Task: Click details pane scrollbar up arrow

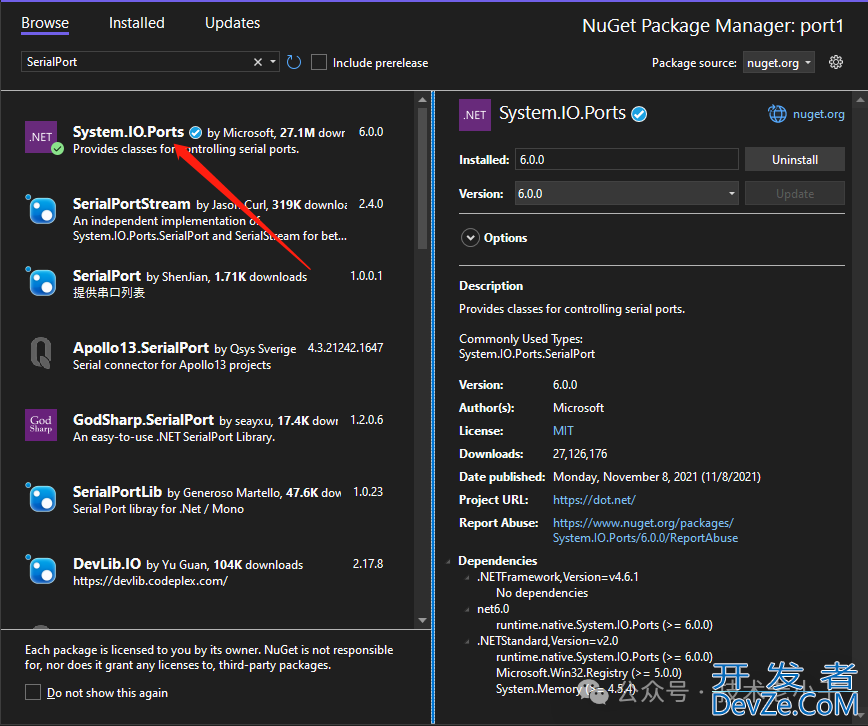Action: coord(860,100)
